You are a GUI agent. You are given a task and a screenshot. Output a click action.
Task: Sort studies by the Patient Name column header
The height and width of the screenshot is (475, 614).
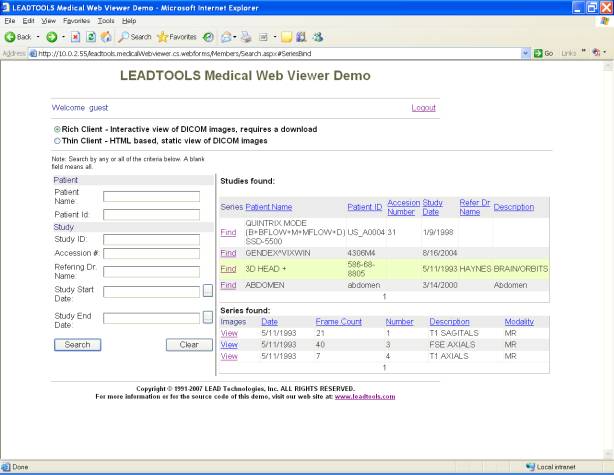pos(269,207)
